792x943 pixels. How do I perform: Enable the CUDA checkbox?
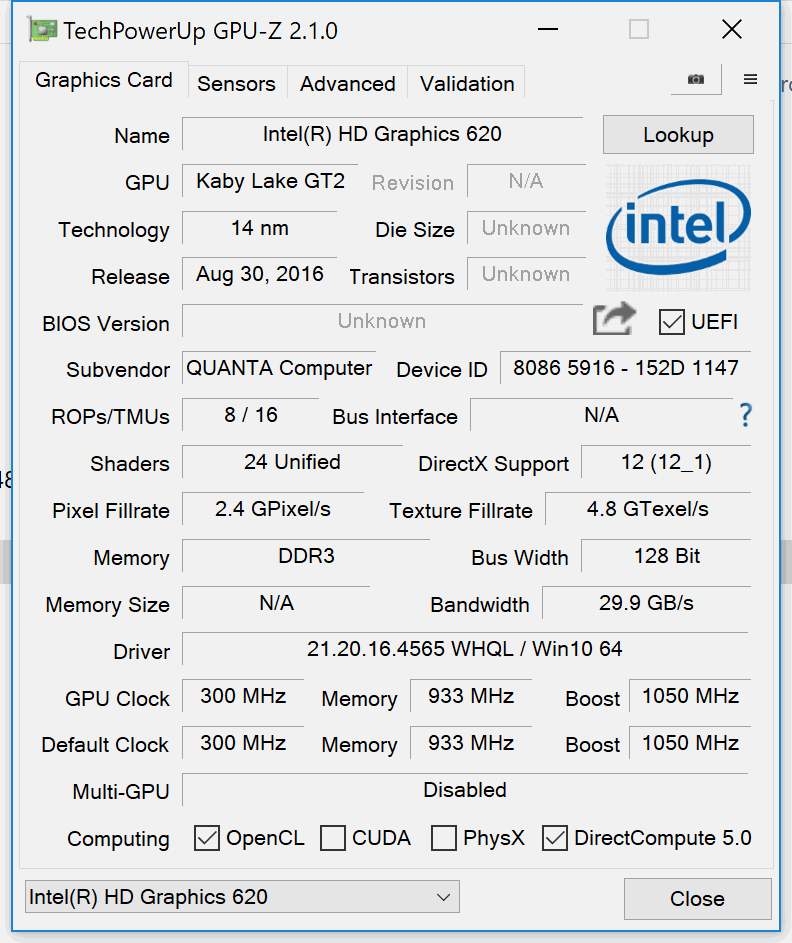(x=333, y=838)
